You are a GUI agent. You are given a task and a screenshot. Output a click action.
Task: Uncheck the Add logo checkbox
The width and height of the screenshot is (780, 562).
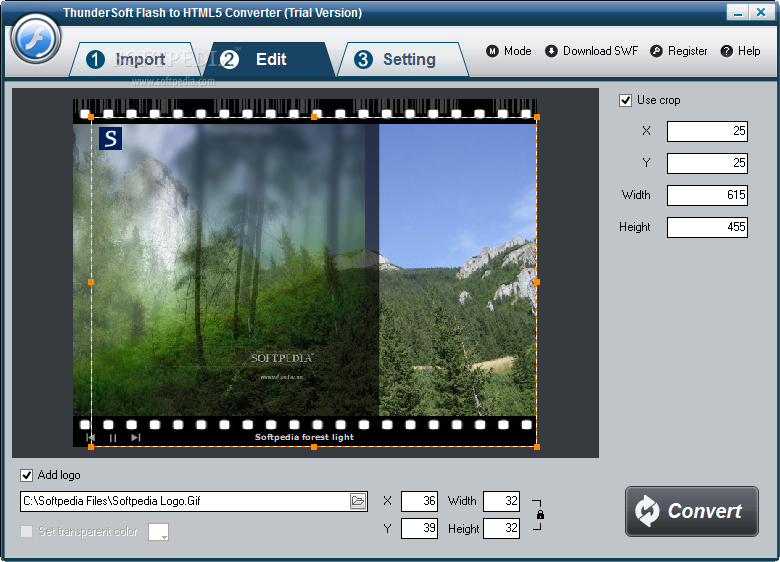point(26,475)
